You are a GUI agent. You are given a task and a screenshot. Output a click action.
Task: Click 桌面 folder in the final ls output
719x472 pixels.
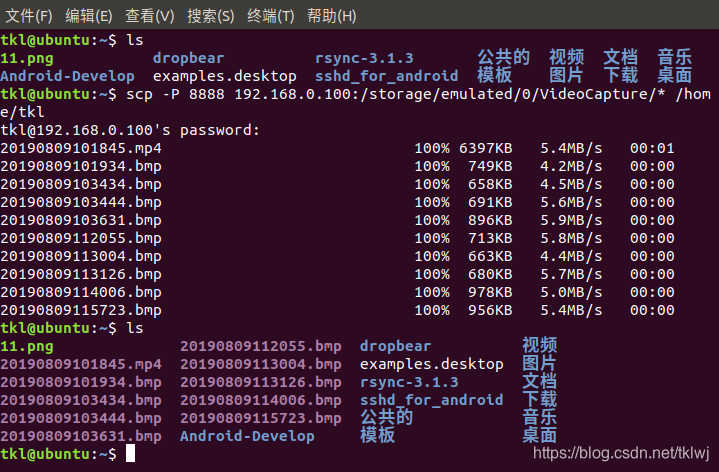[x=539, y=435]
